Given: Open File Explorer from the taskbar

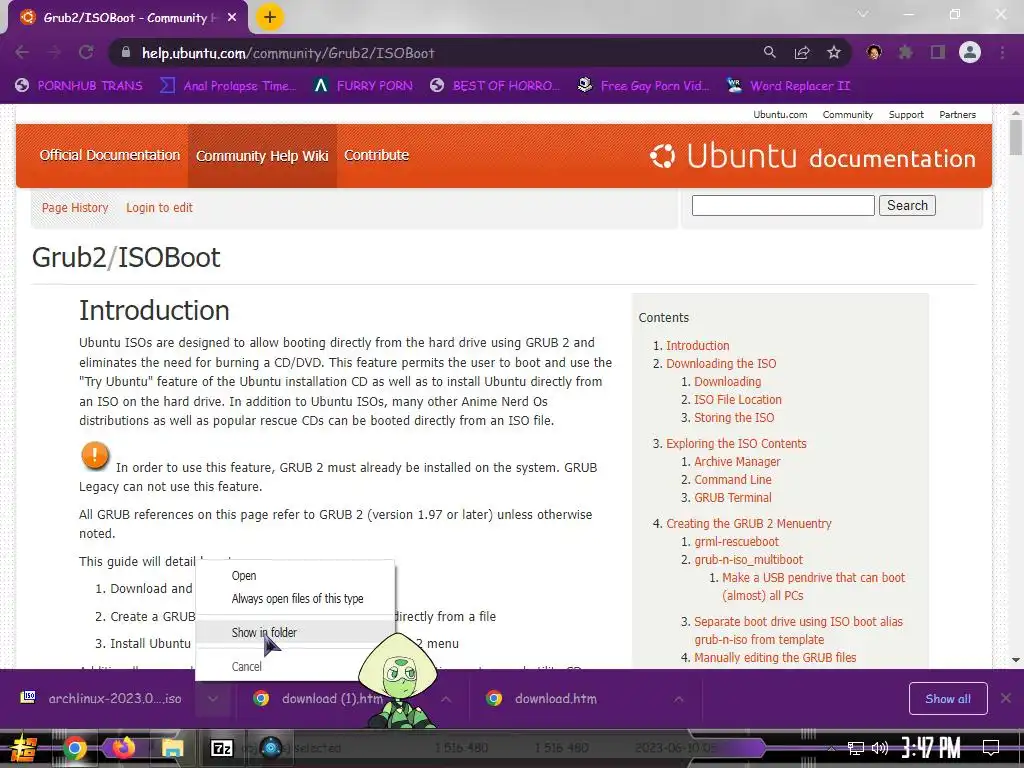Looking at the screenshot, I should tap(172, 748).
